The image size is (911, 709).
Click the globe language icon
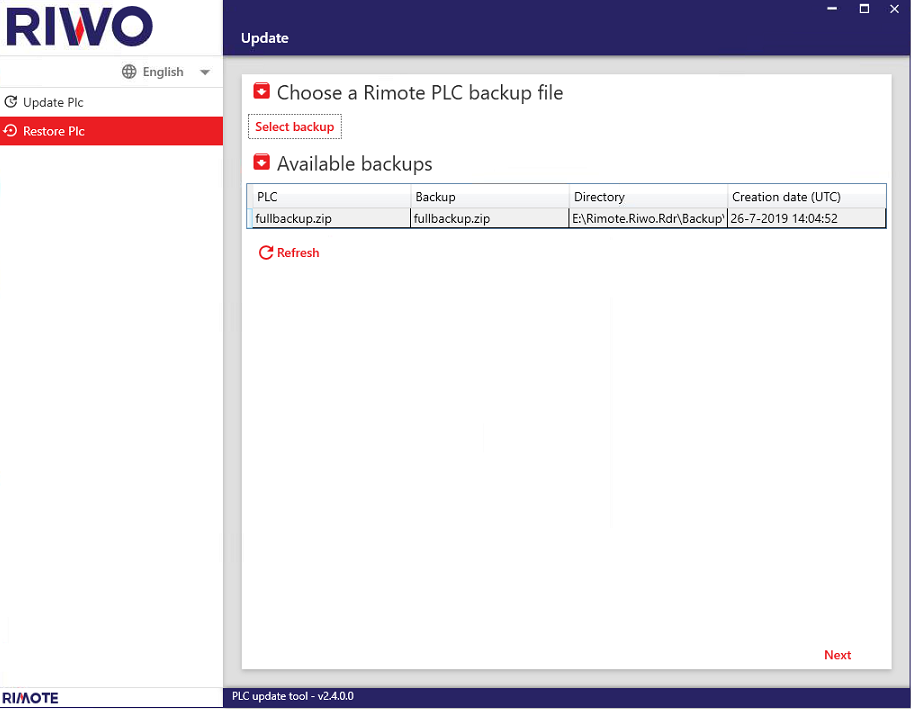[x=129, y=71]
